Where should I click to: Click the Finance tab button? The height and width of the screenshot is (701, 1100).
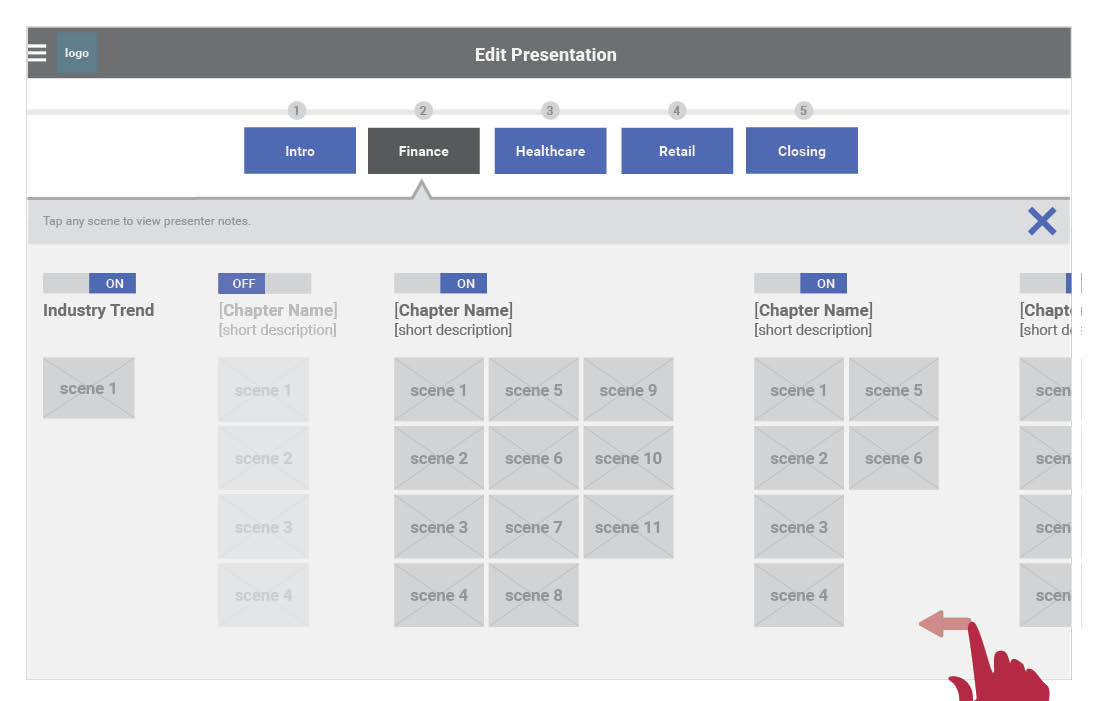(424, 151)
